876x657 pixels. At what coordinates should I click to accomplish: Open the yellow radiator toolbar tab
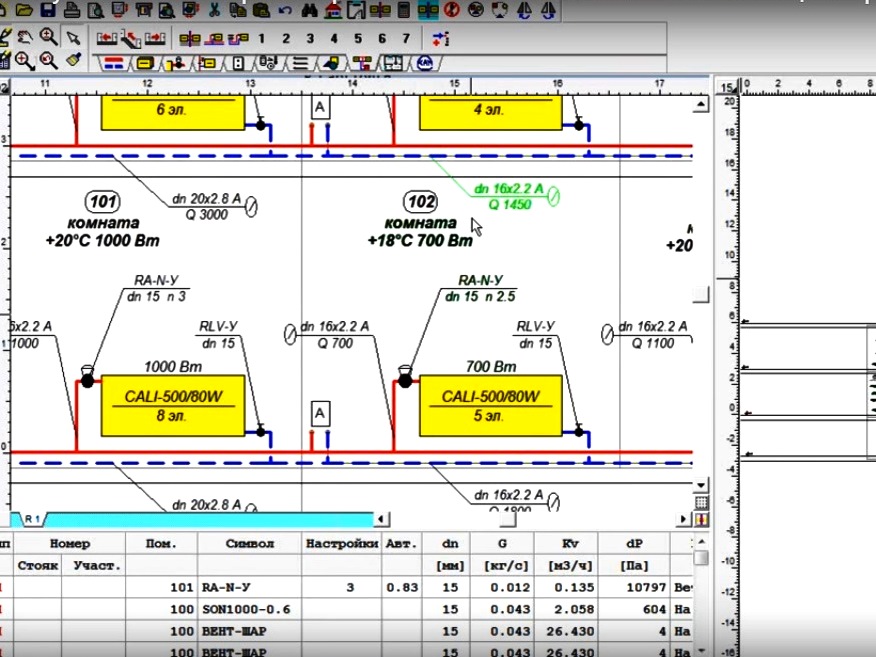tap(145, 63)
